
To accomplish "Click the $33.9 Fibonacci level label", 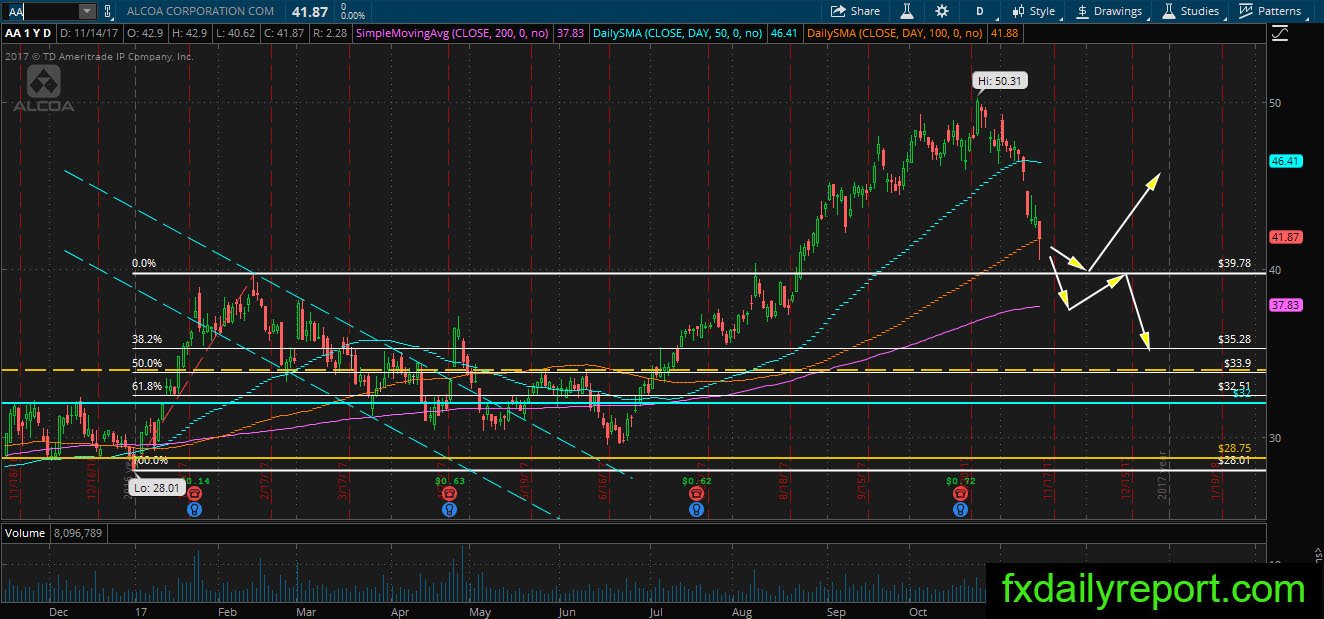I will pos(1237,362).
